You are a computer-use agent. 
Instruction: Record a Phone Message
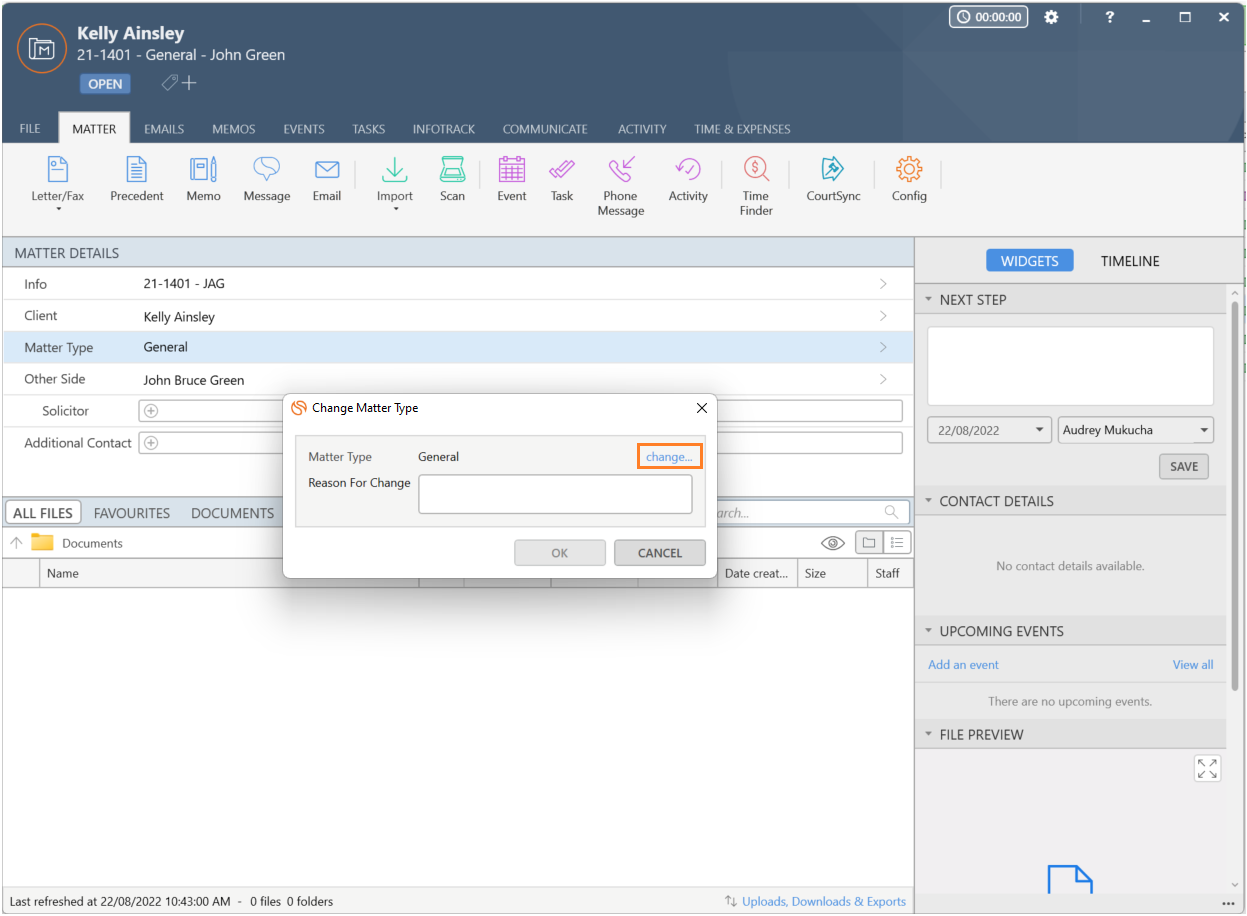point(621,186)
